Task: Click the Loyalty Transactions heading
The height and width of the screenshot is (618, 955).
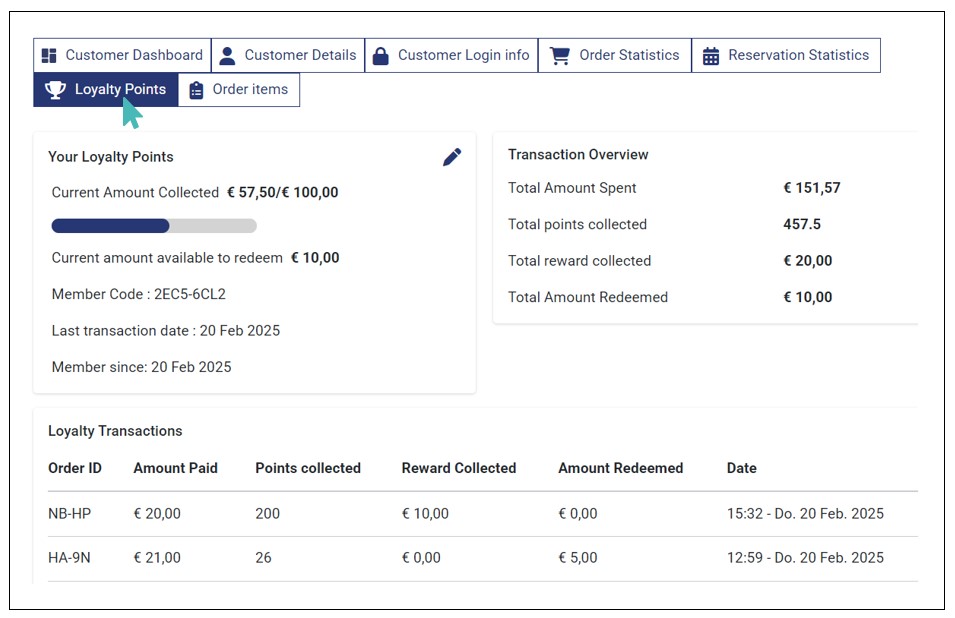Action: pyautogui.click(x=115, y=431)
